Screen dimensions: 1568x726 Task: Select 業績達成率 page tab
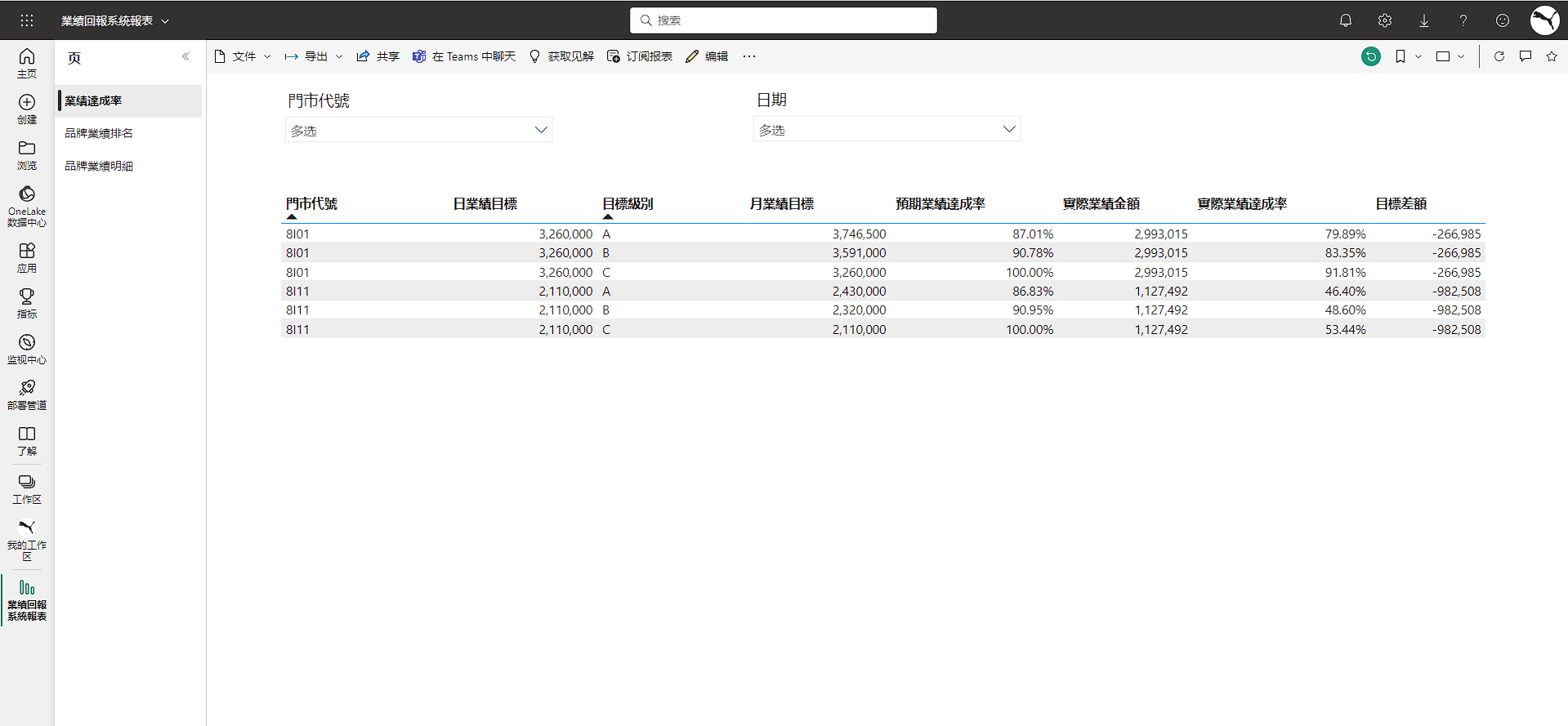[129, 101]
